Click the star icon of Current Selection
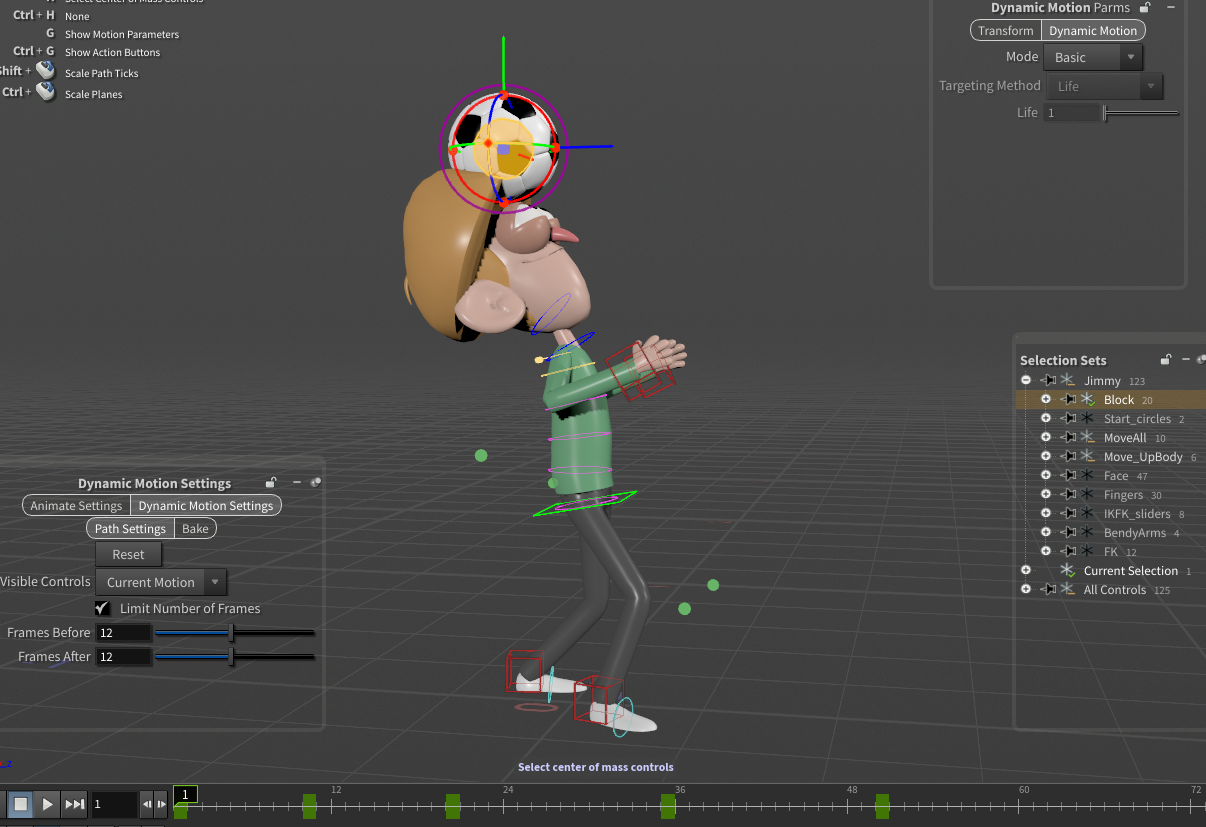Screen dimensions: 1206x827 click(x=1067, y=571)
